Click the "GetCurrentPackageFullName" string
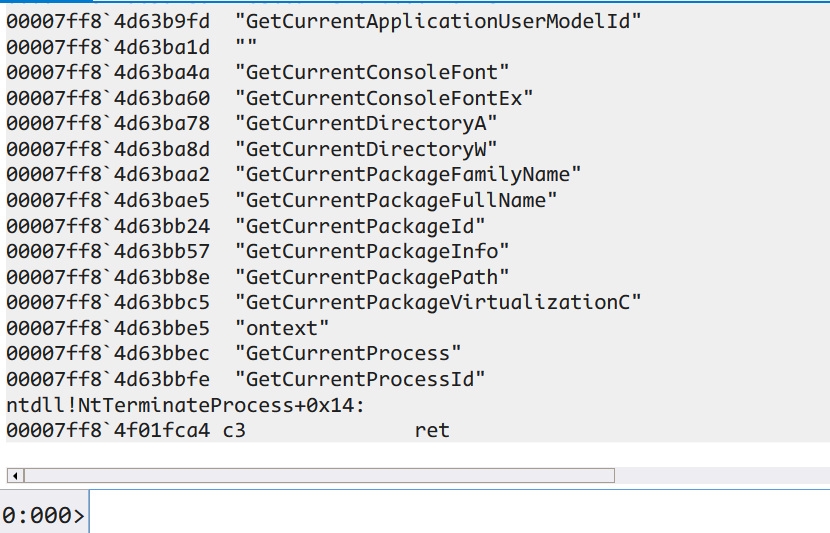This screenshot has width=830, height=533. click(396, 200)
